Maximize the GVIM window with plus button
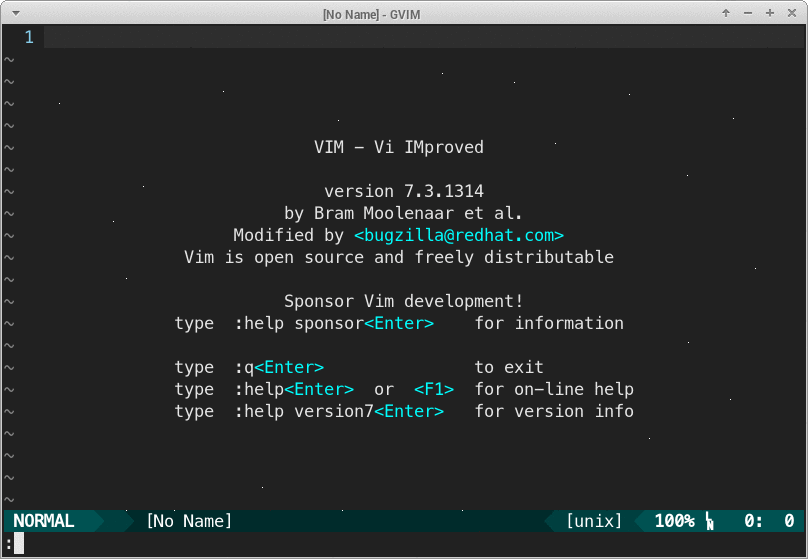 pyautogui.click(x=770, y=13)
